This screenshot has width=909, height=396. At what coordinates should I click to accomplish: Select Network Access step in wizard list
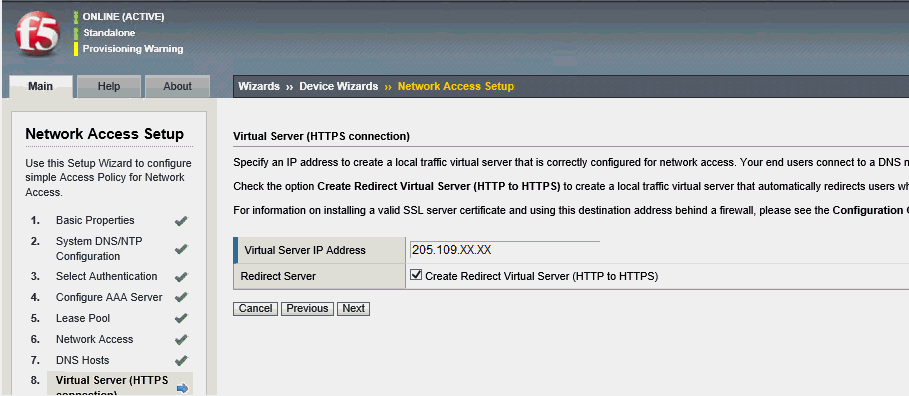(94, 339)
